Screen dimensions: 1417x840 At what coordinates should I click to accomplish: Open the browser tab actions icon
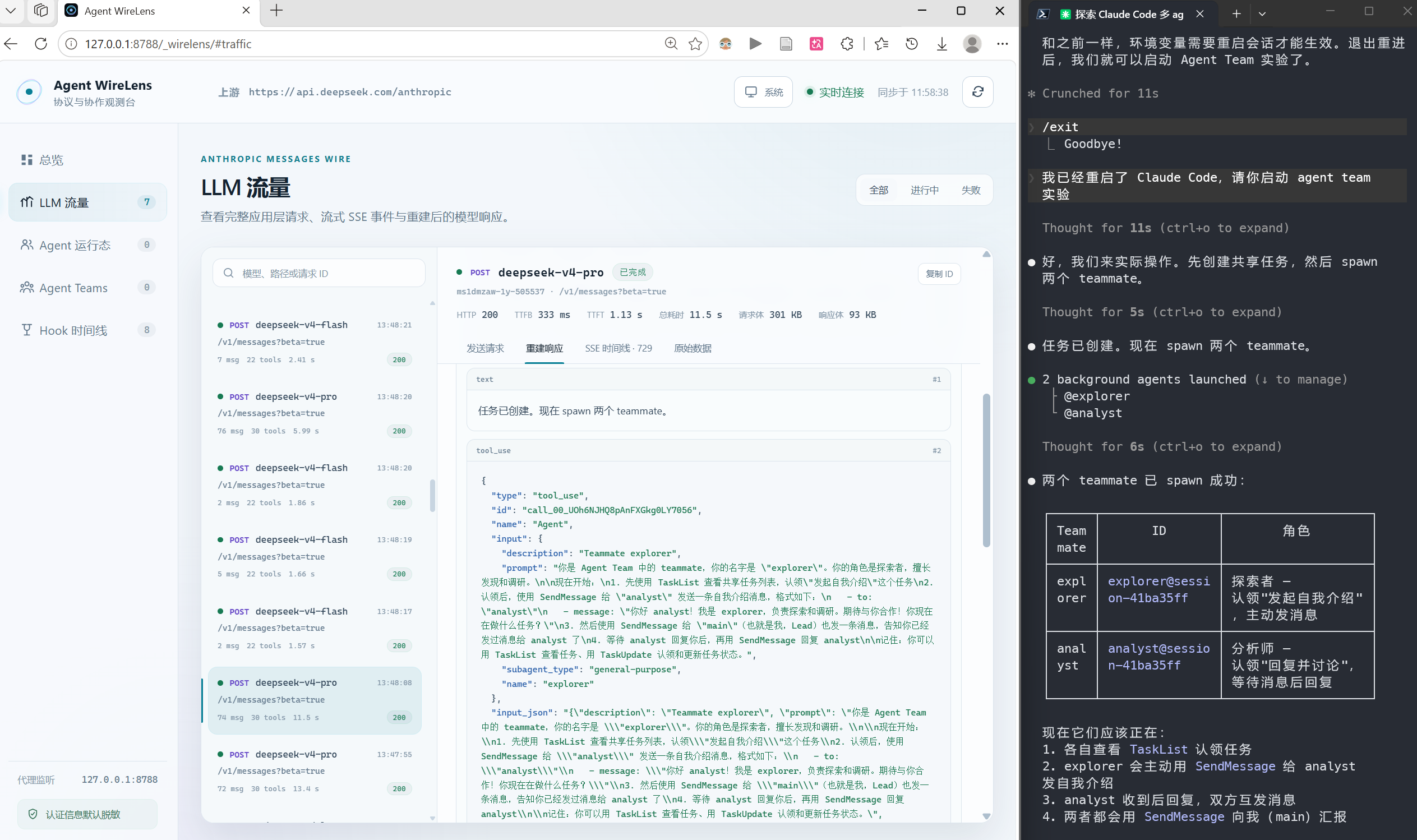point(41,10)
